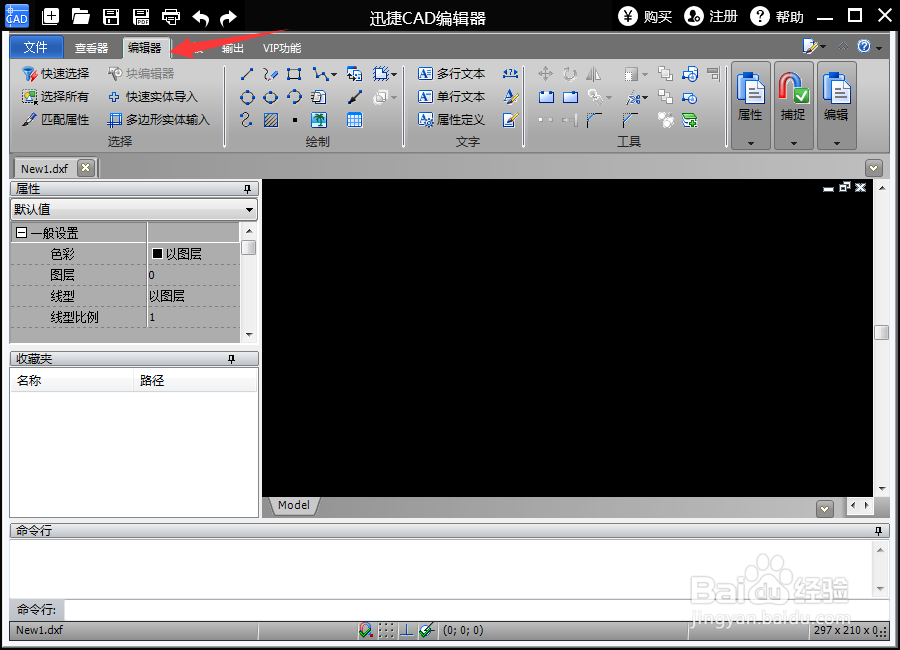The height and width of the screenshot is (650, 900).
Task: Click the printer icon
Action: pos(171,17)
